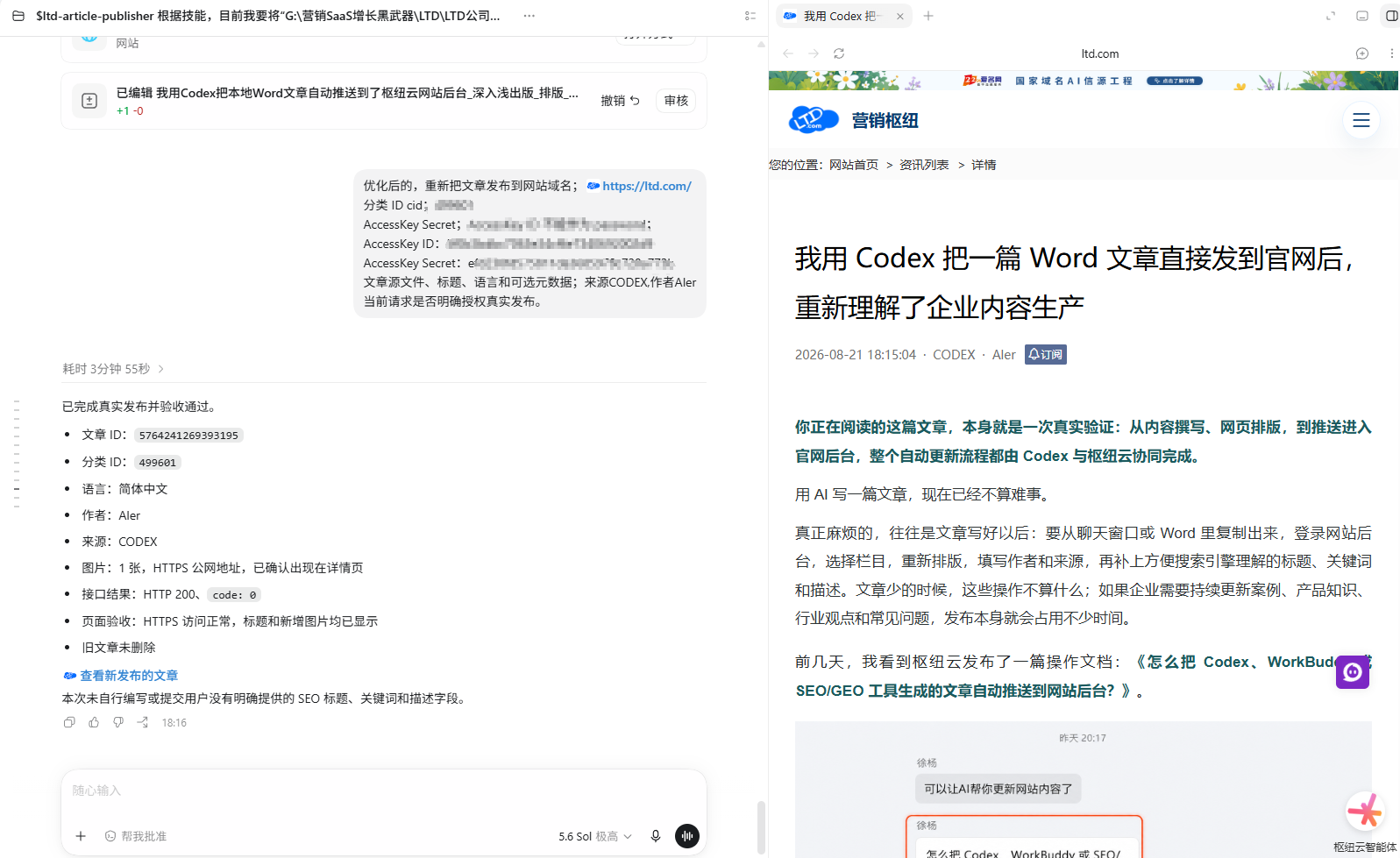Click the 营销枢纽 LTD logo
The width and height of the screenshot is (1400, 858).
coord(854,120)
